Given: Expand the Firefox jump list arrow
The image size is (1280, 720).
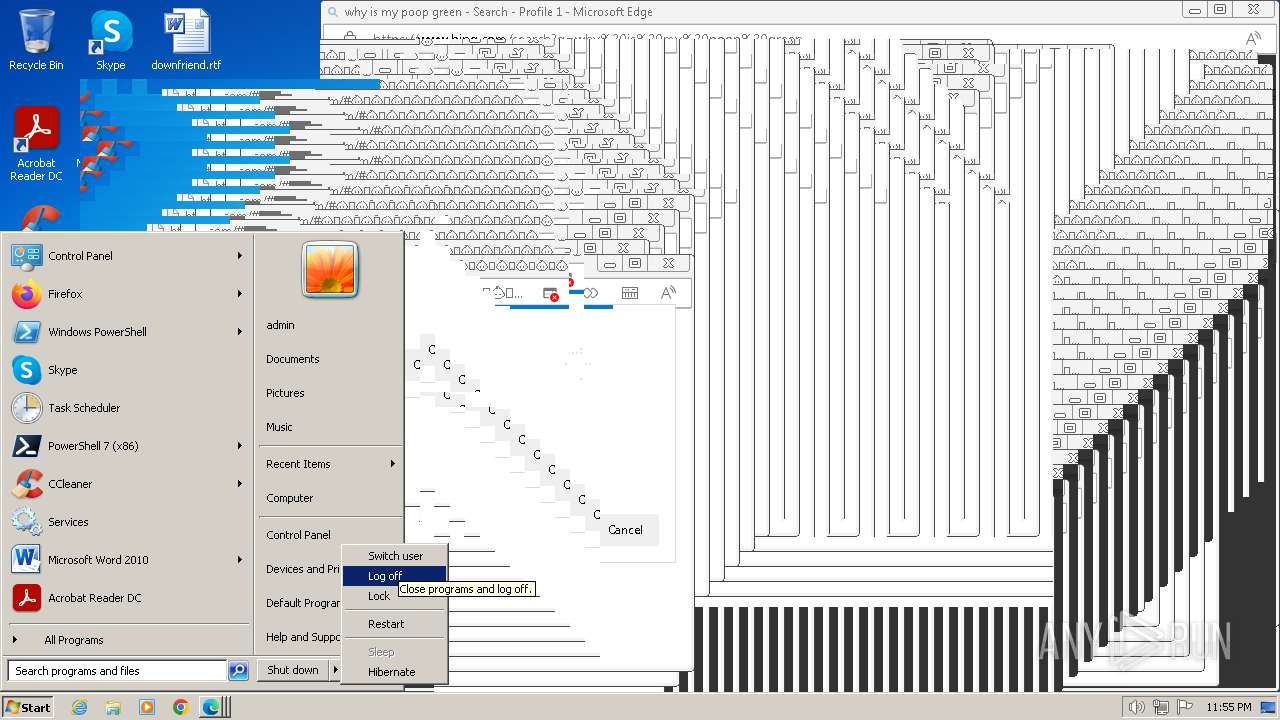Looking at the screenshot, I should 240,294.
